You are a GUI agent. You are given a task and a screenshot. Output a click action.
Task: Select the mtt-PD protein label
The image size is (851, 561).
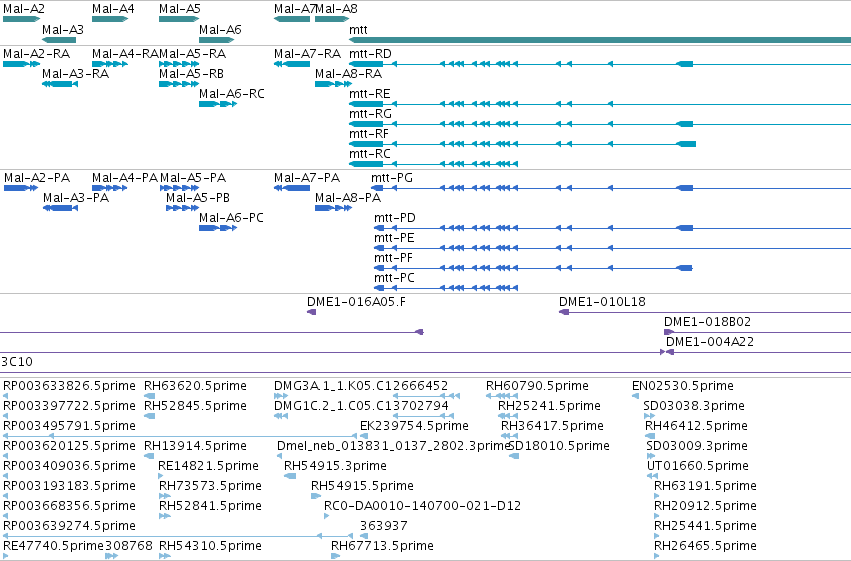click(x=395, y=218)
